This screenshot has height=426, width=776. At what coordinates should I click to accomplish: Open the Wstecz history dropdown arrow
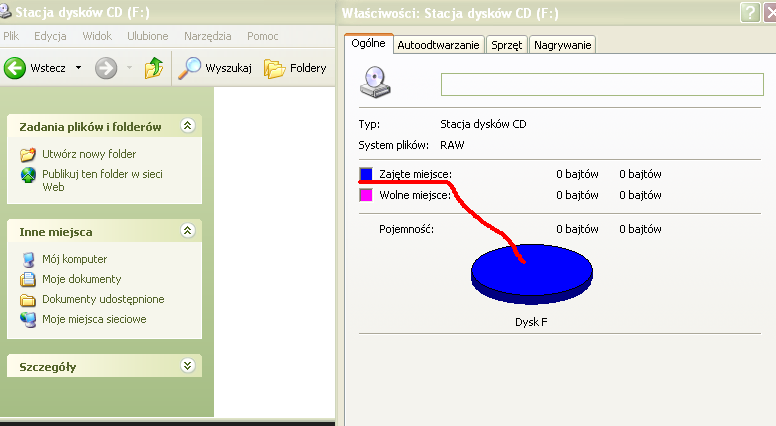tap(78, 67)
